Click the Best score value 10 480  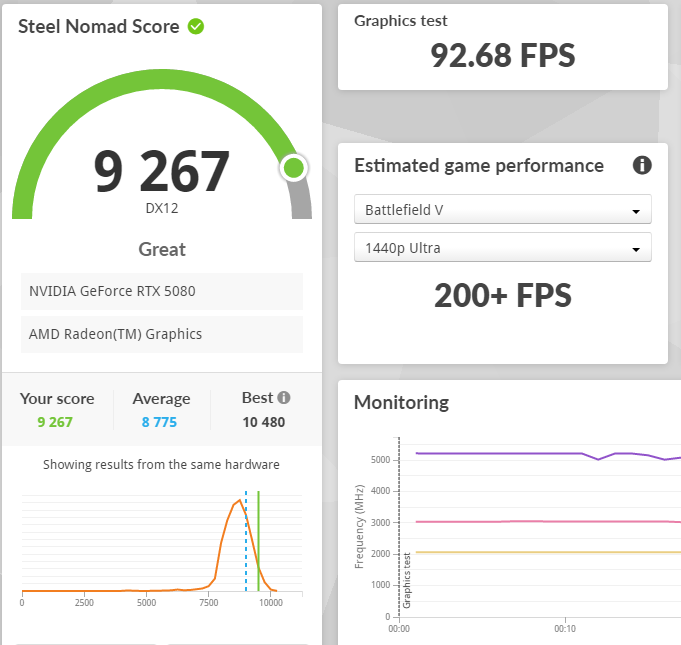click(263, 422)
